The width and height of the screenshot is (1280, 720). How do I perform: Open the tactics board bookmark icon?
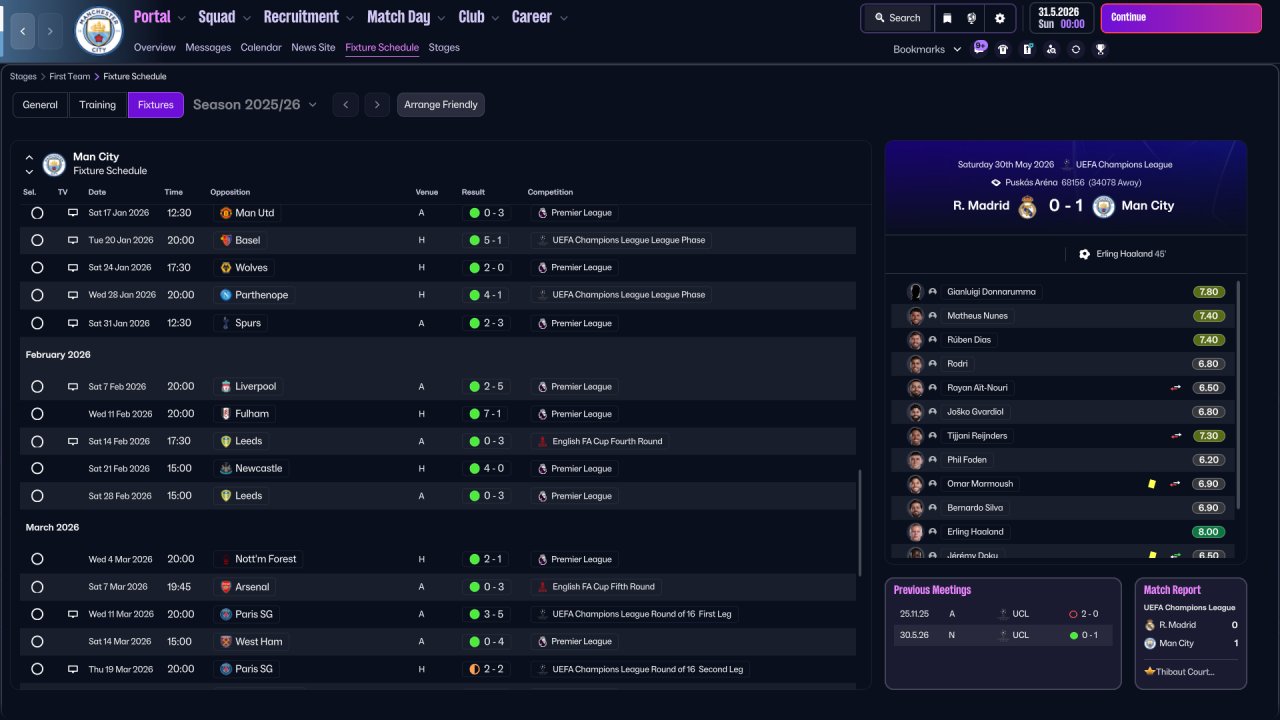coord(1027,49)
